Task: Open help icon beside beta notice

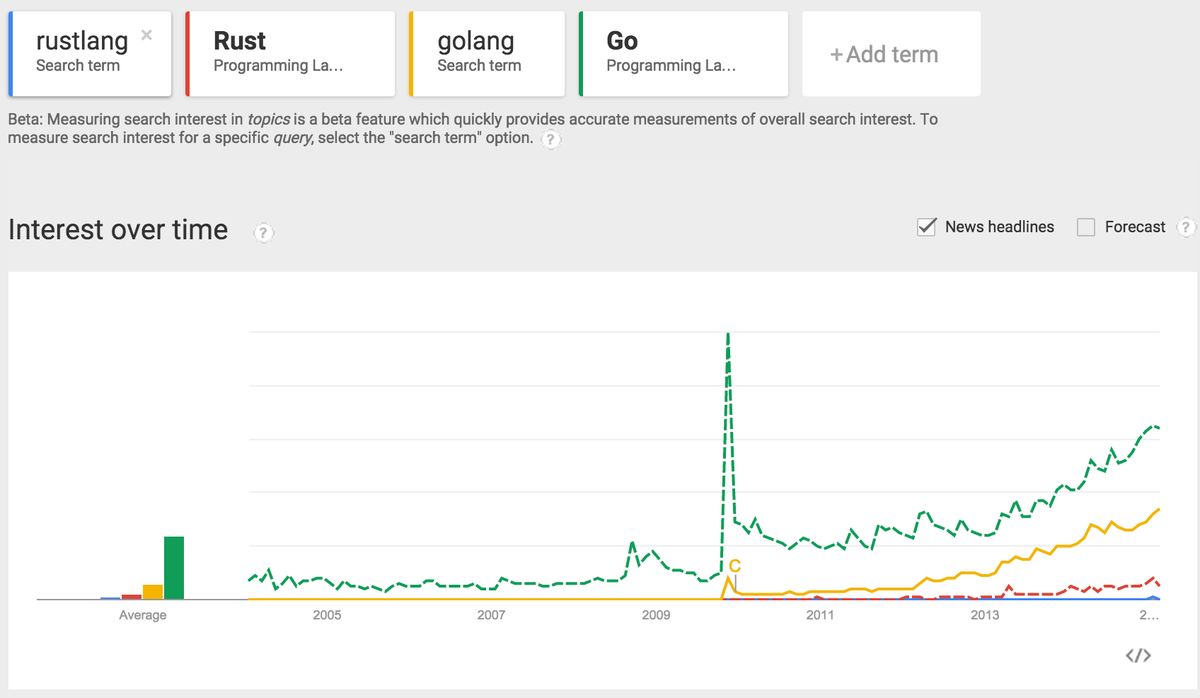Action: click(549, 140)
